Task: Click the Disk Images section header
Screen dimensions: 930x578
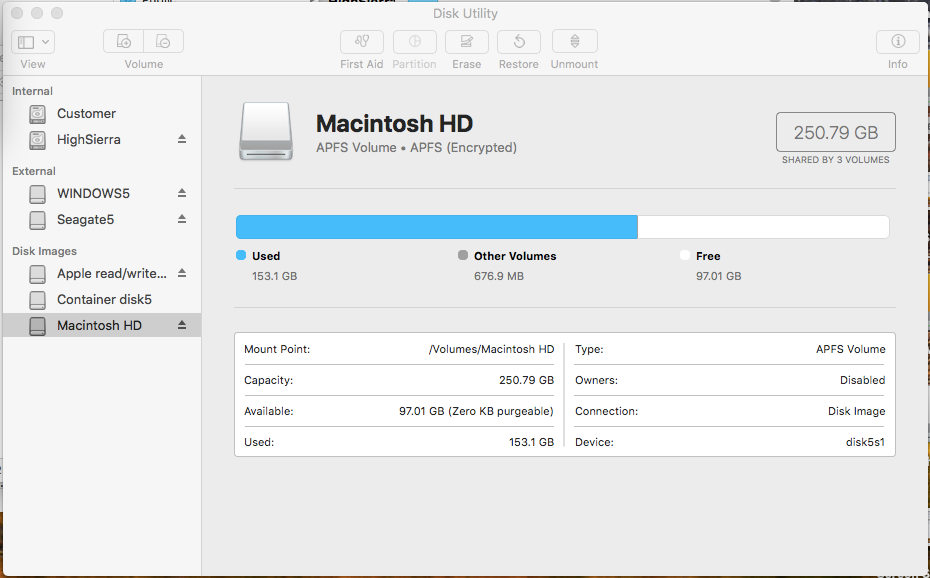Action: coord(44,251)
